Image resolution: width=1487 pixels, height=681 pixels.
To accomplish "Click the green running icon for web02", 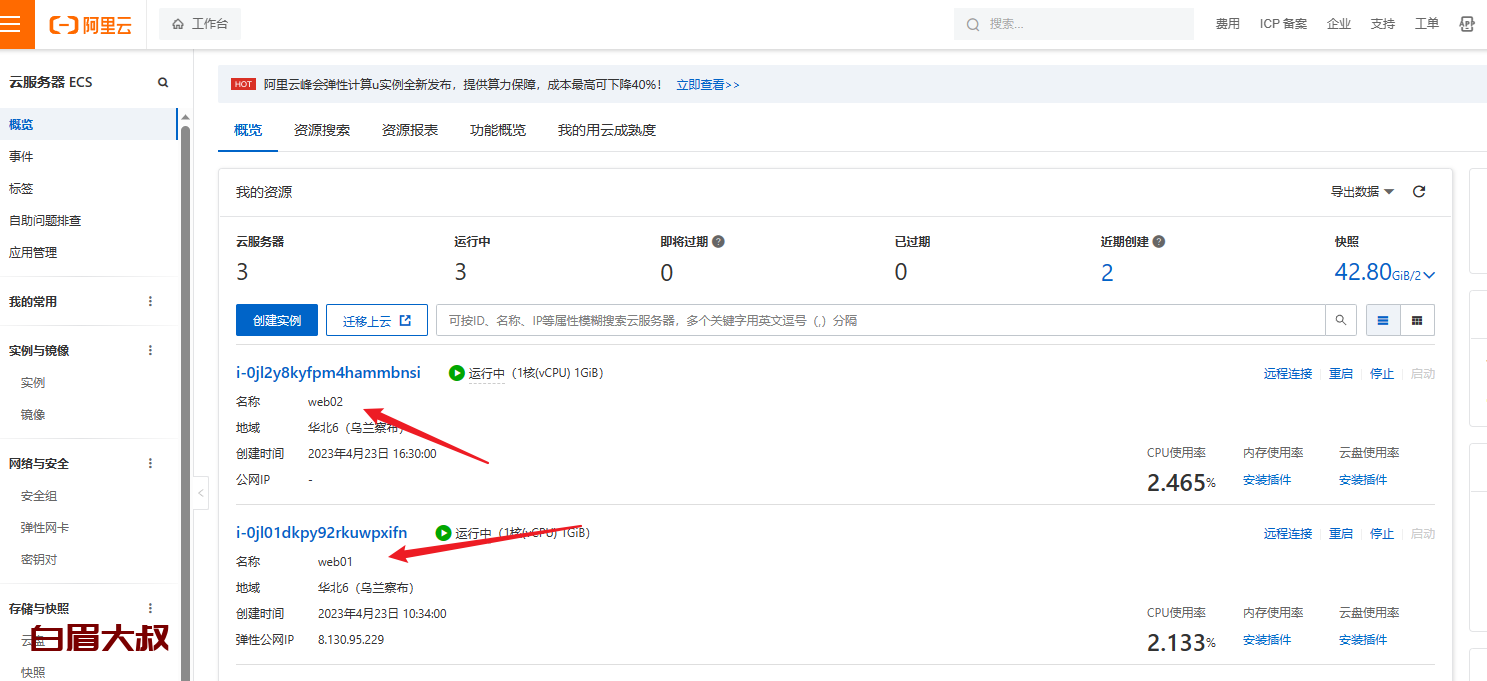I will pos(457,373).
